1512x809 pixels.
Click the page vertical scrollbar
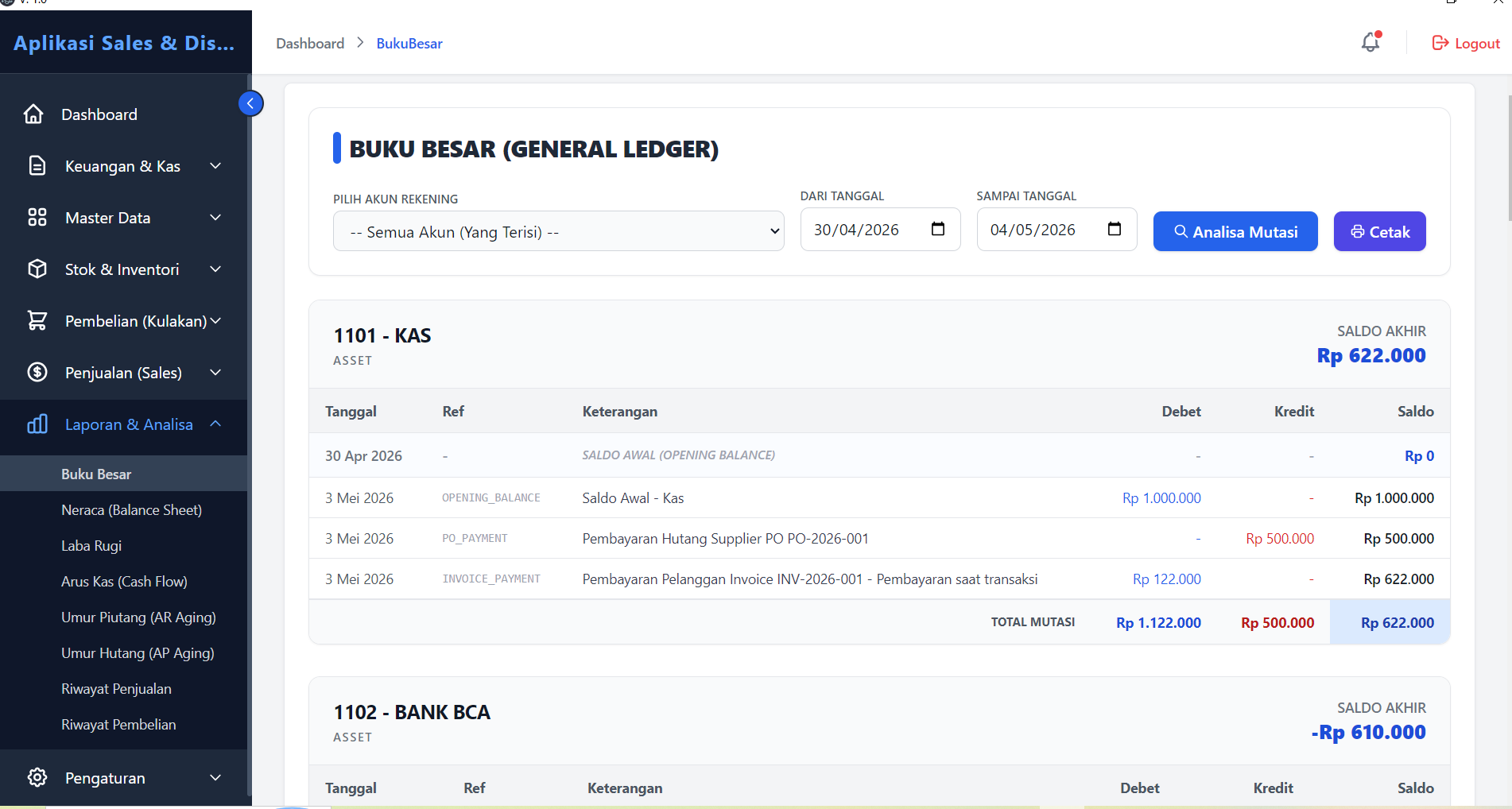pyautogui.click(x=1509, y=159)
